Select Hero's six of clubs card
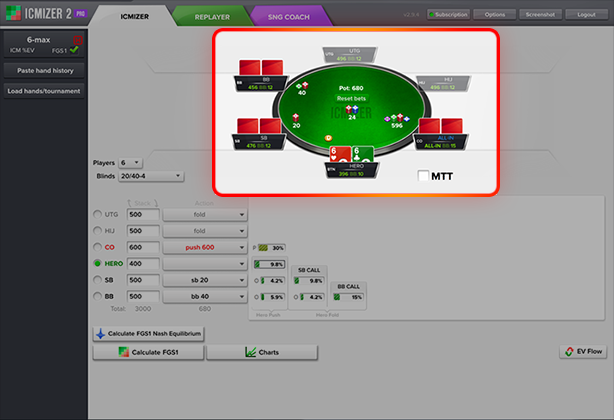The height and width of the screenshot is (420, 614). [363, 155]
